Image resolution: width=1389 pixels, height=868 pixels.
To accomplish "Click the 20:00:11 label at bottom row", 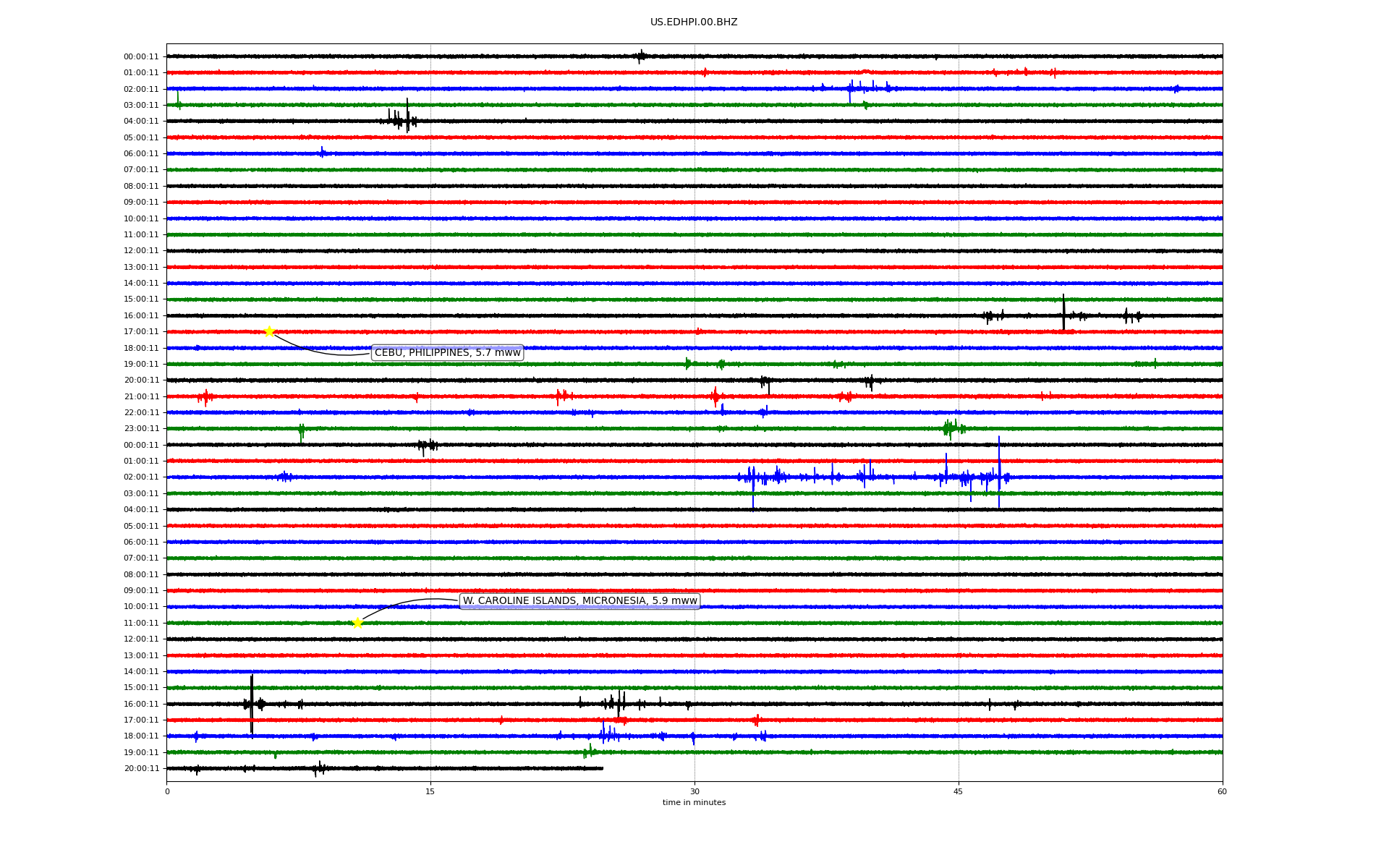I will point(141,769).
